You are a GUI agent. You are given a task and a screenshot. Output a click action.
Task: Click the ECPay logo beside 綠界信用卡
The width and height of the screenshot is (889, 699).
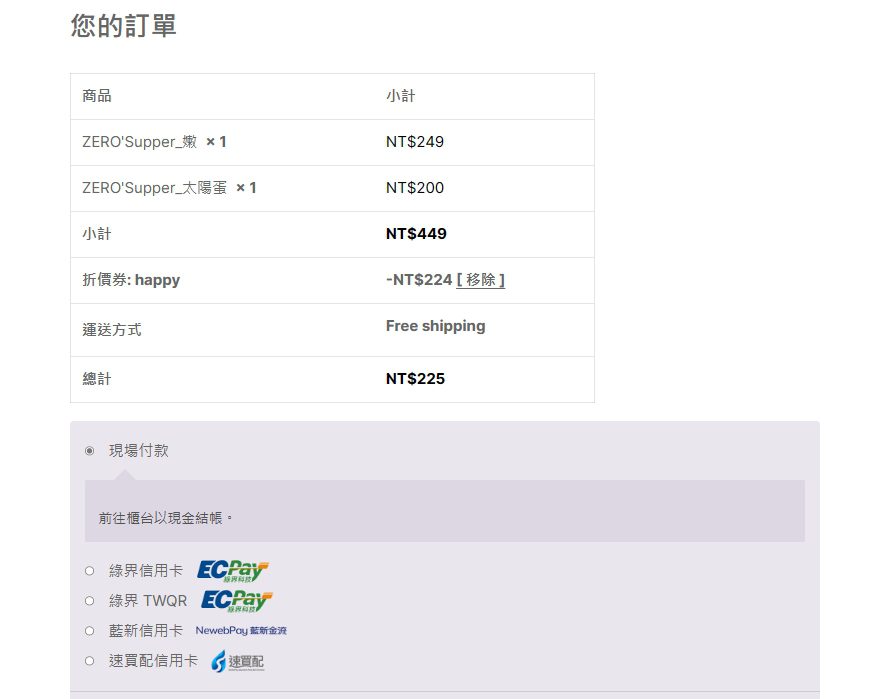tap(233, 571)
